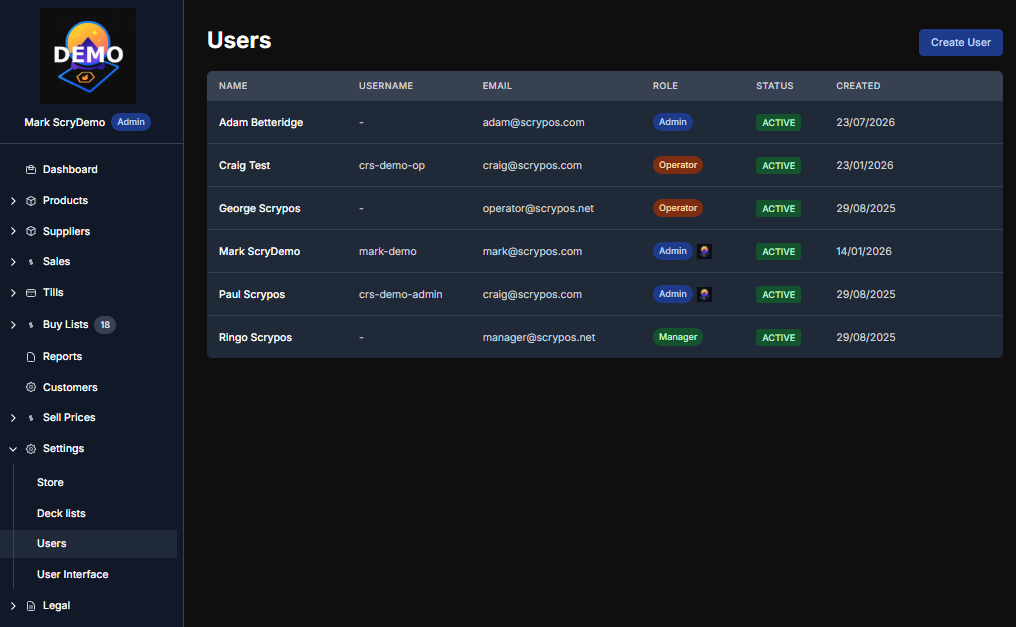Expand the Sales menu chevron
1016x627 pixels.
click(x=13, y=262)
